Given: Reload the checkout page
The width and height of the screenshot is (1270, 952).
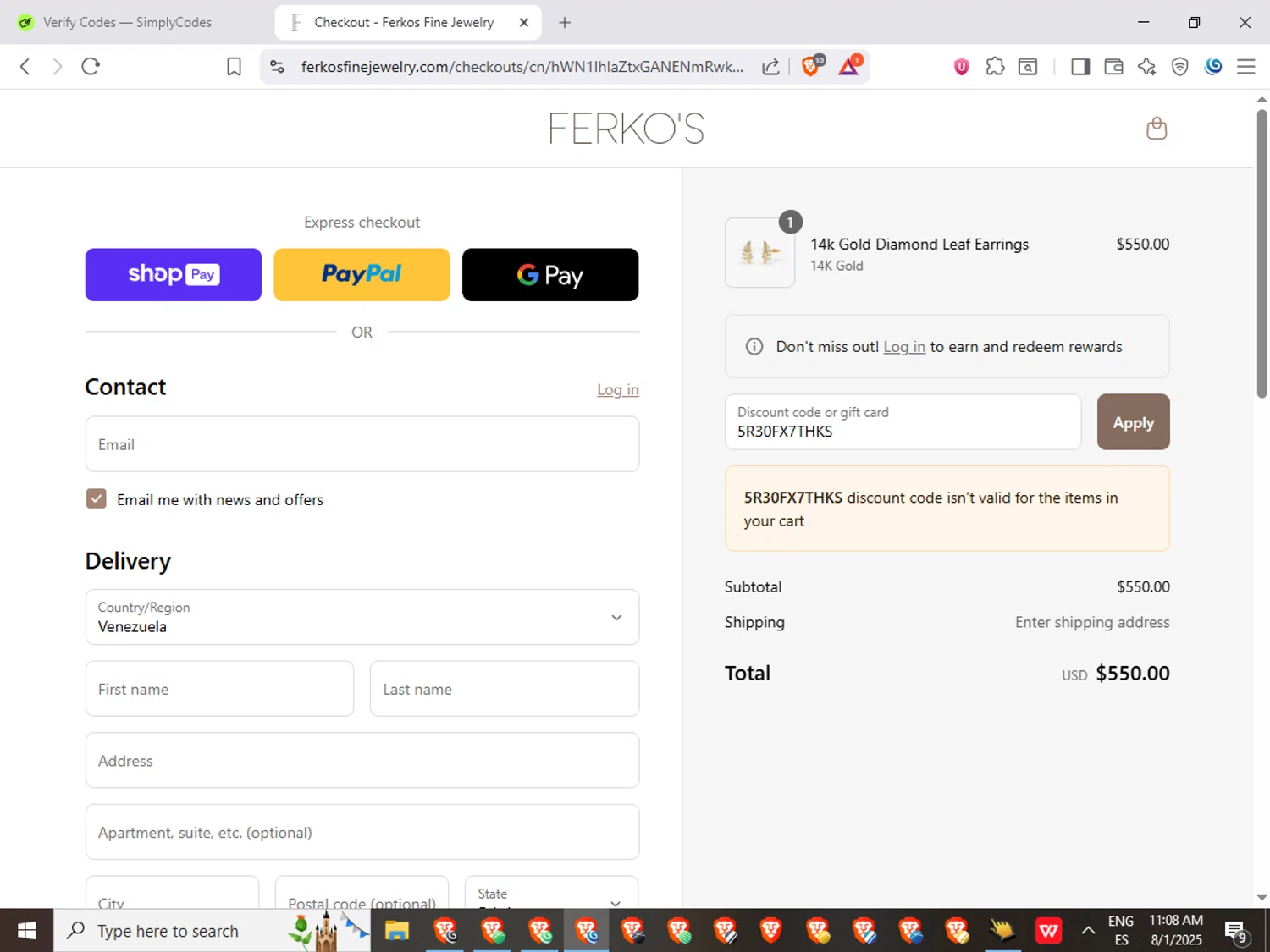Looking at the screenshot, I should (91, 67).
